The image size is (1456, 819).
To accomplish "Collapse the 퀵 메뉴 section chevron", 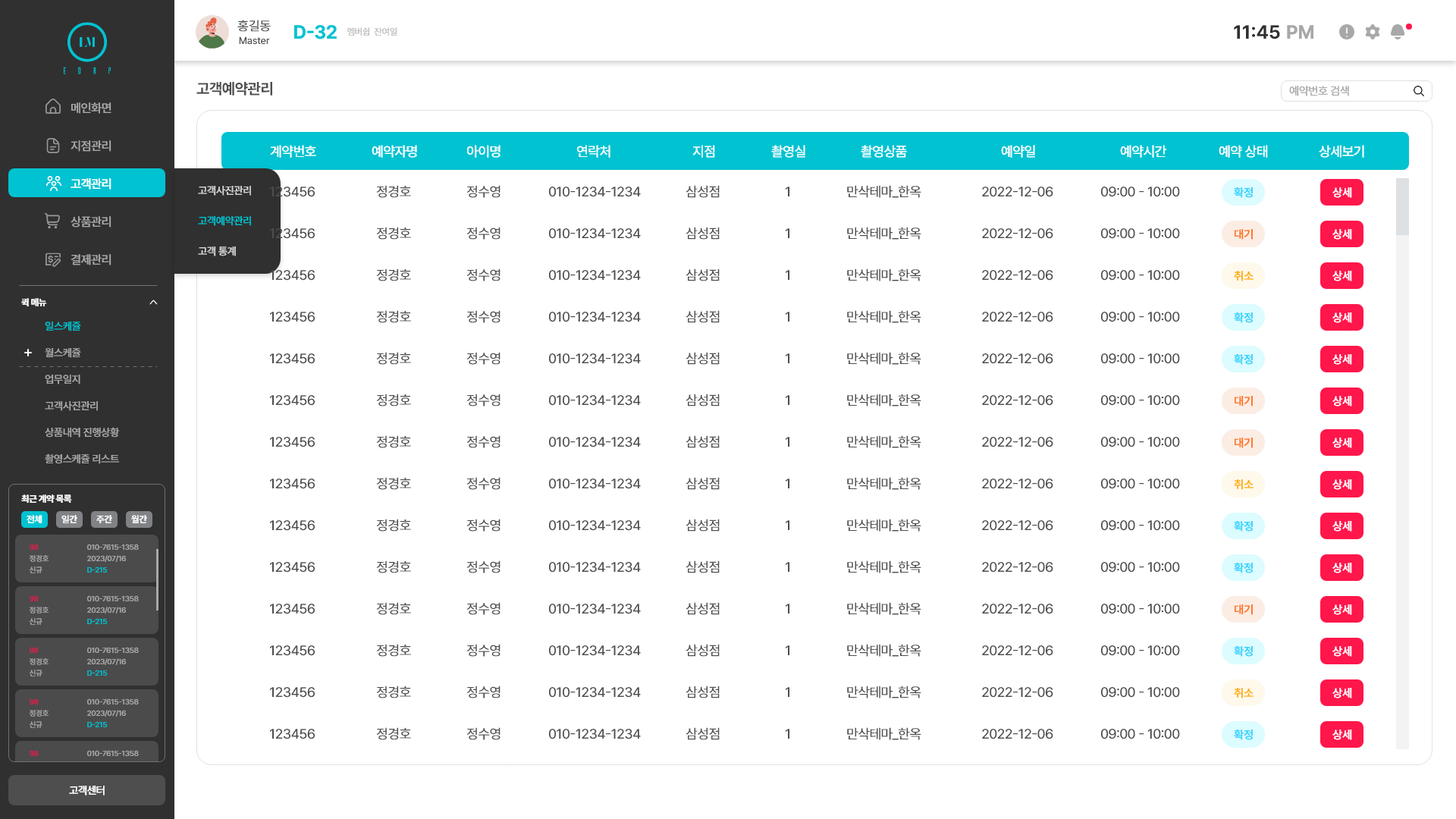I will [153, 303].
